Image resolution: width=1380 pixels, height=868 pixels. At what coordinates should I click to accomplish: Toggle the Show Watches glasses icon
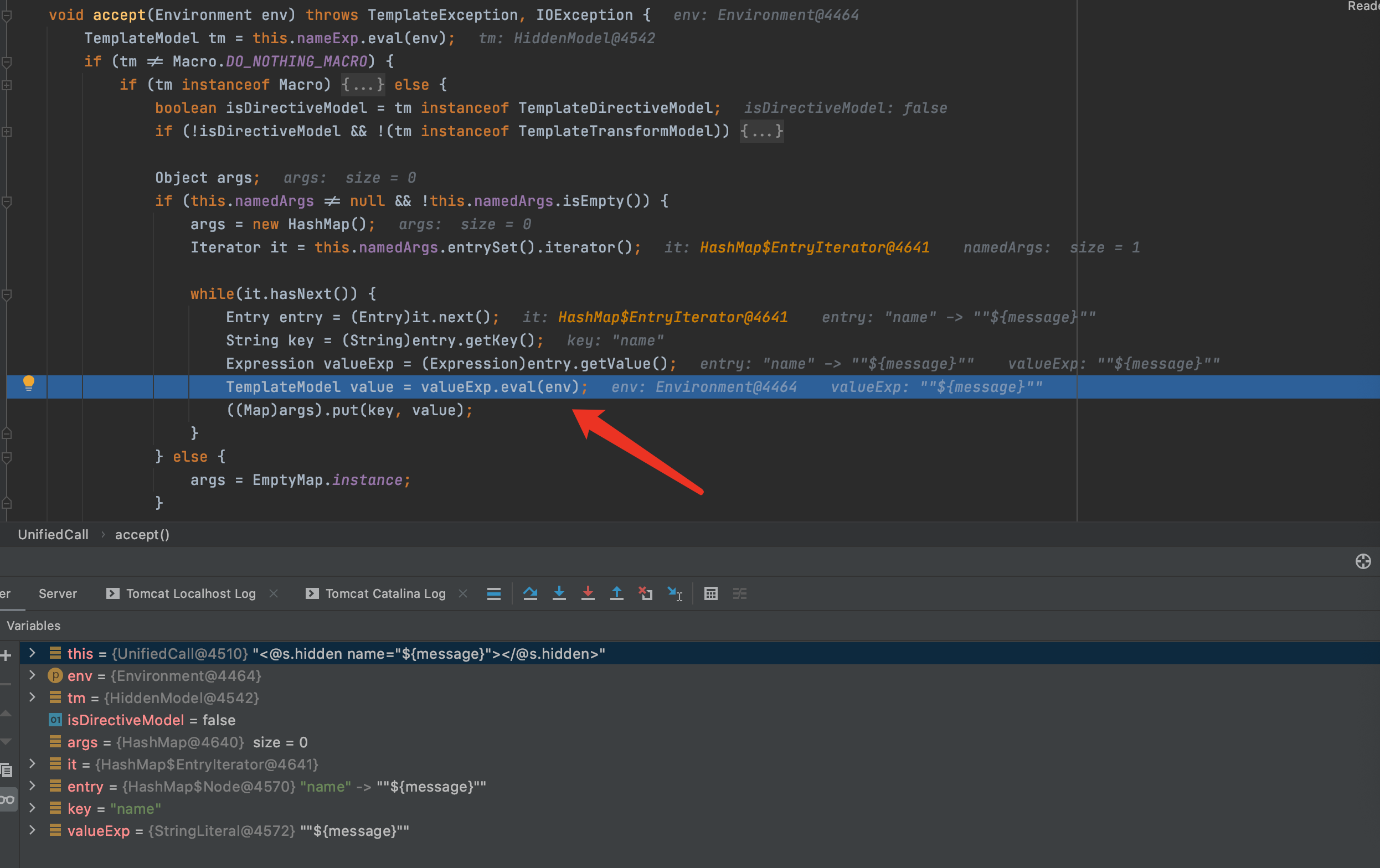7,800
